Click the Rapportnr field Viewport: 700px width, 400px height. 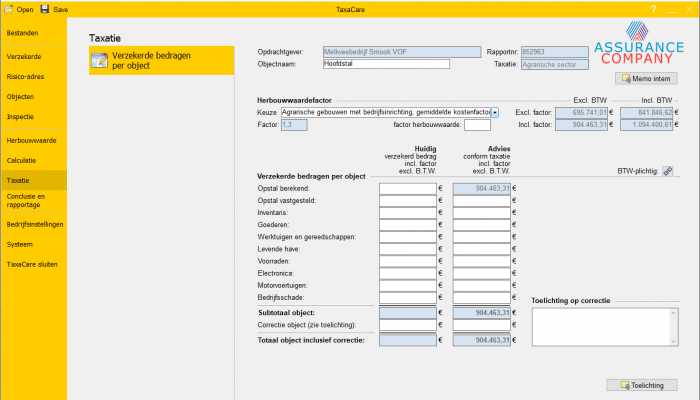click(554, 52)
